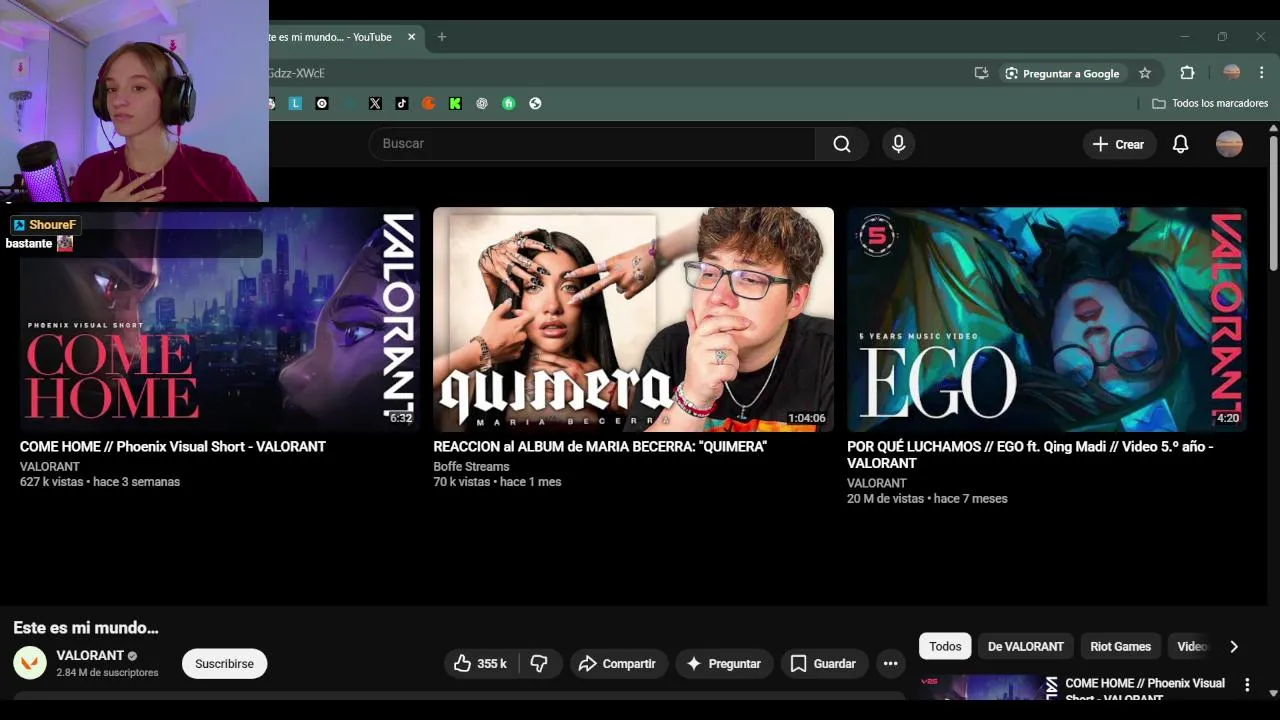Open Boffe Streams channel link
The image size is (1280, 720).
point(471,467)
